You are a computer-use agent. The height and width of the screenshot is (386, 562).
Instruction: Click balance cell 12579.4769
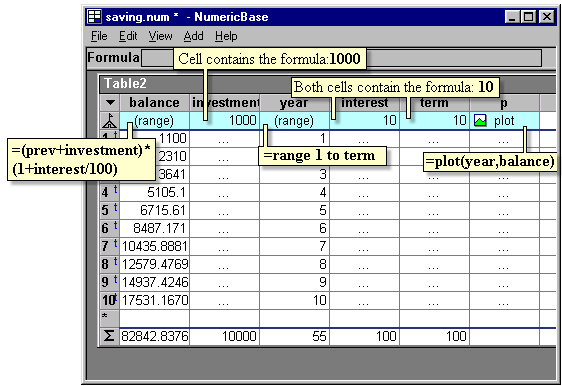coord(154,264)
